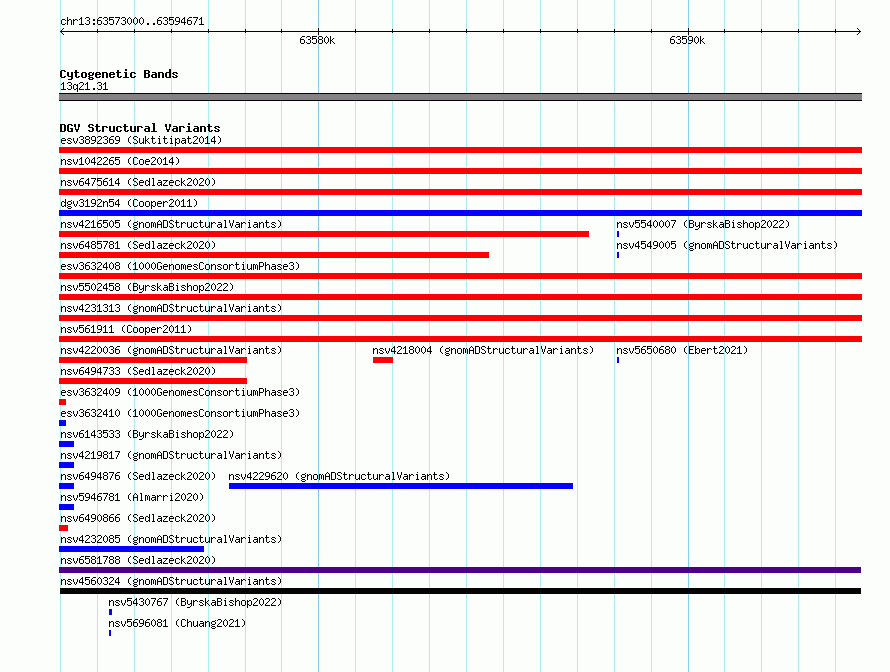Click the Cytogenetic Bands track title
Image resolution: width=890 pixels, height=672 pixels.
click(x=119, y=74)
